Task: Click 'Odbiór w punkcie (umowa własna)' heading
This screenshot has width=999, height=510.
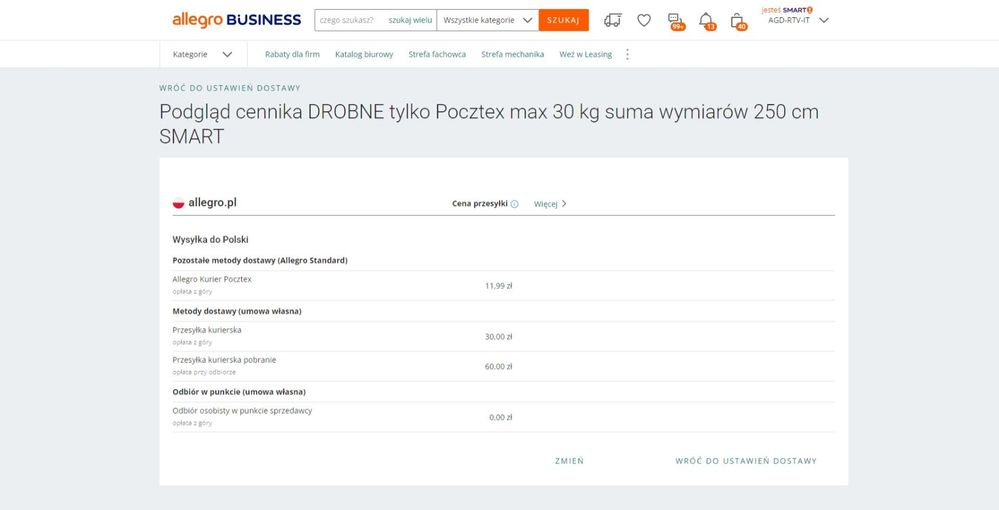Action: (239, 391)
